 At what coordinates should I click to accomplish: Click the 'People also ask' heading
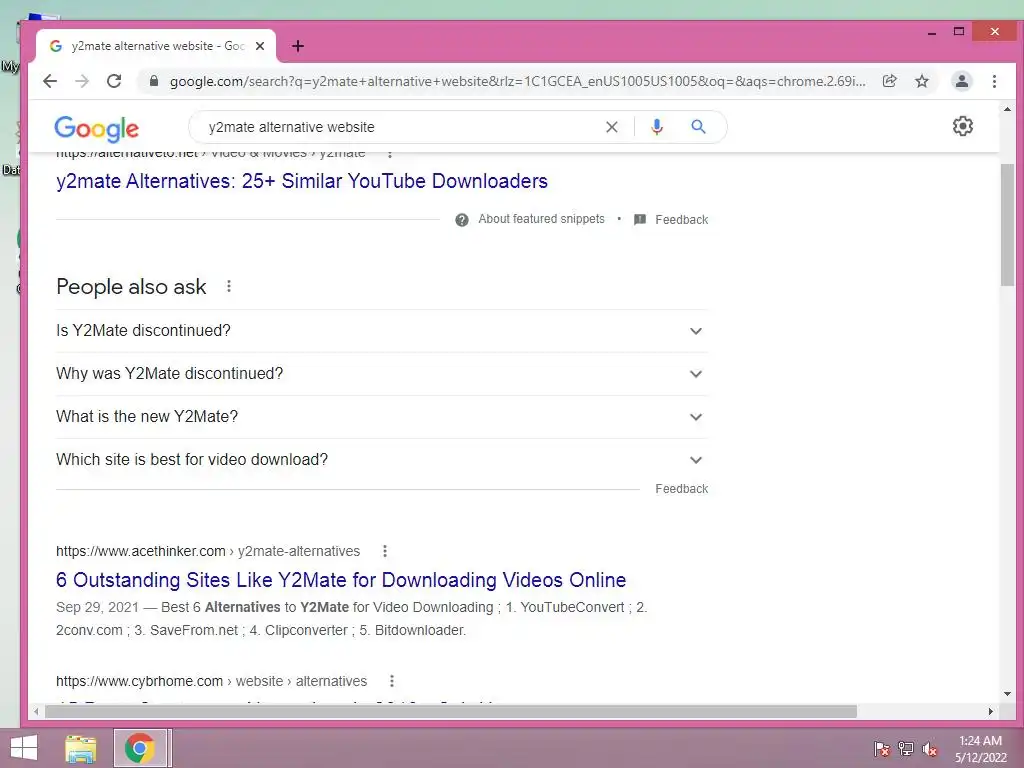(131, 287)
